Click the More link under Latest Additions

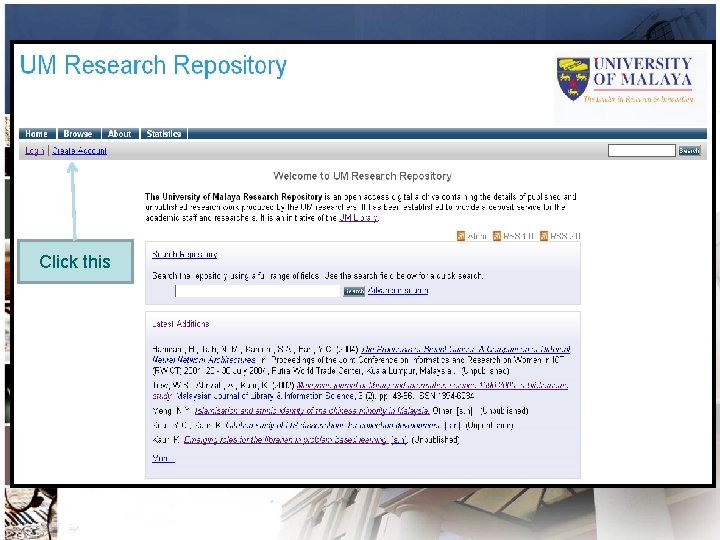click(x=163, y=458)
